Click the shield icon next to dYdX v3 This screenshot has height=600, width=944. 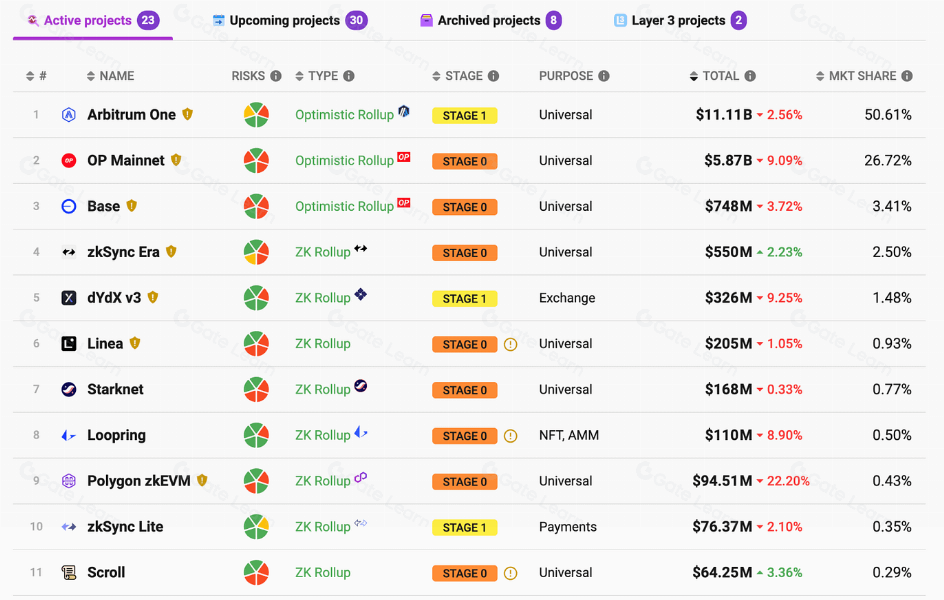(x=151, y=297)
